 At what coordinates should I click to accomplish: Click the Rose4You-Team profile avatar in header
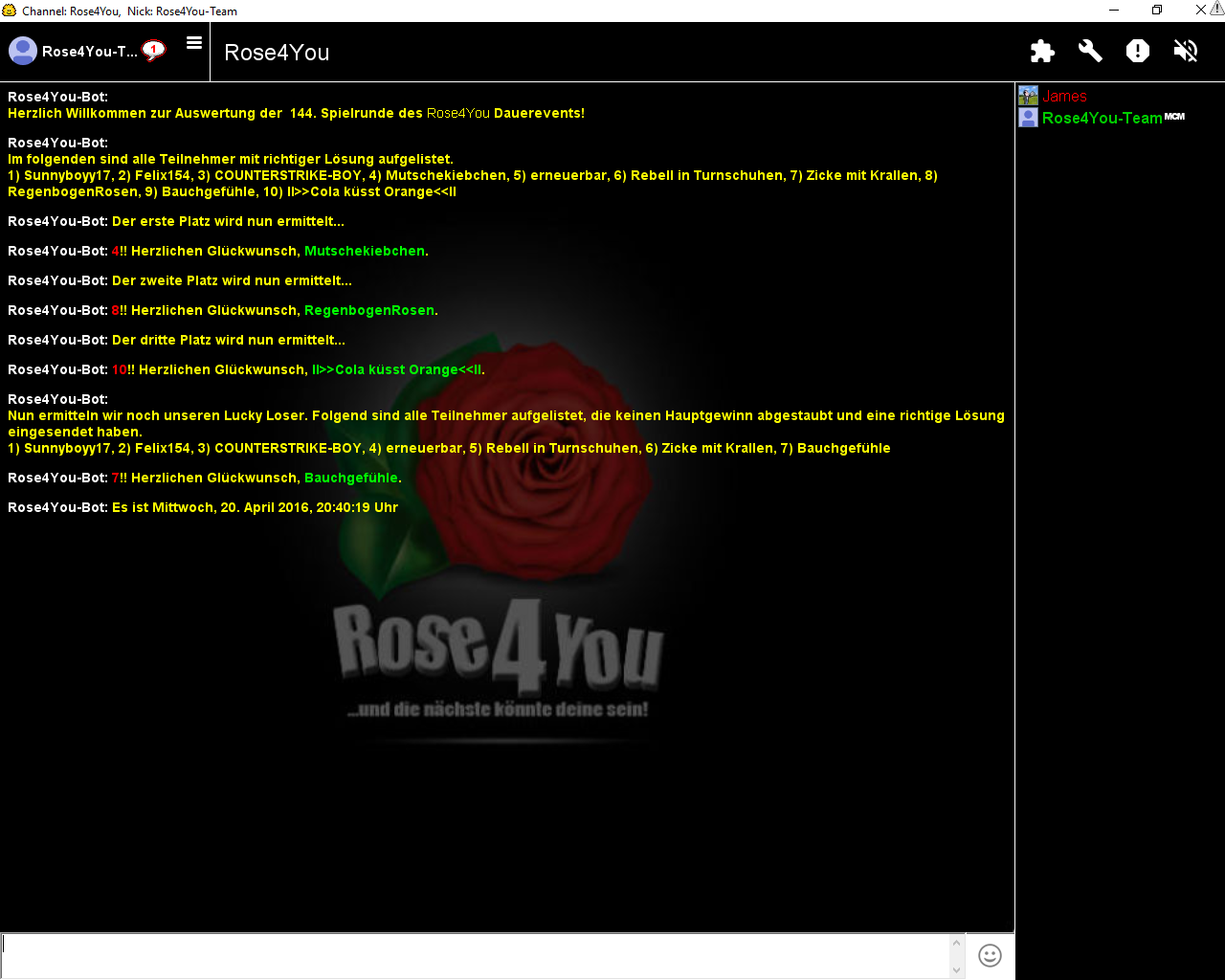(x=23, y=51)
